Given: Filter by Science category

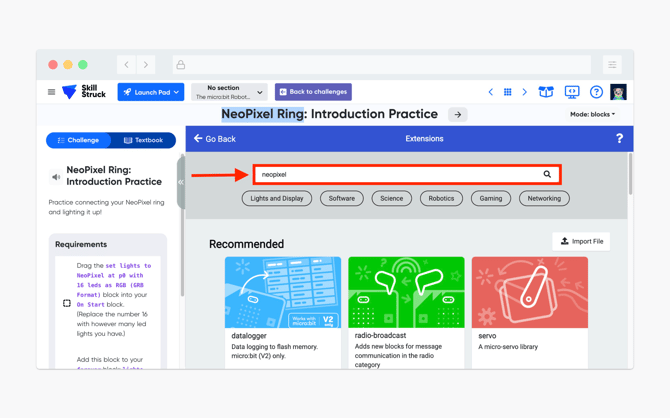Looking at the screenshot, I should (391, 198).
